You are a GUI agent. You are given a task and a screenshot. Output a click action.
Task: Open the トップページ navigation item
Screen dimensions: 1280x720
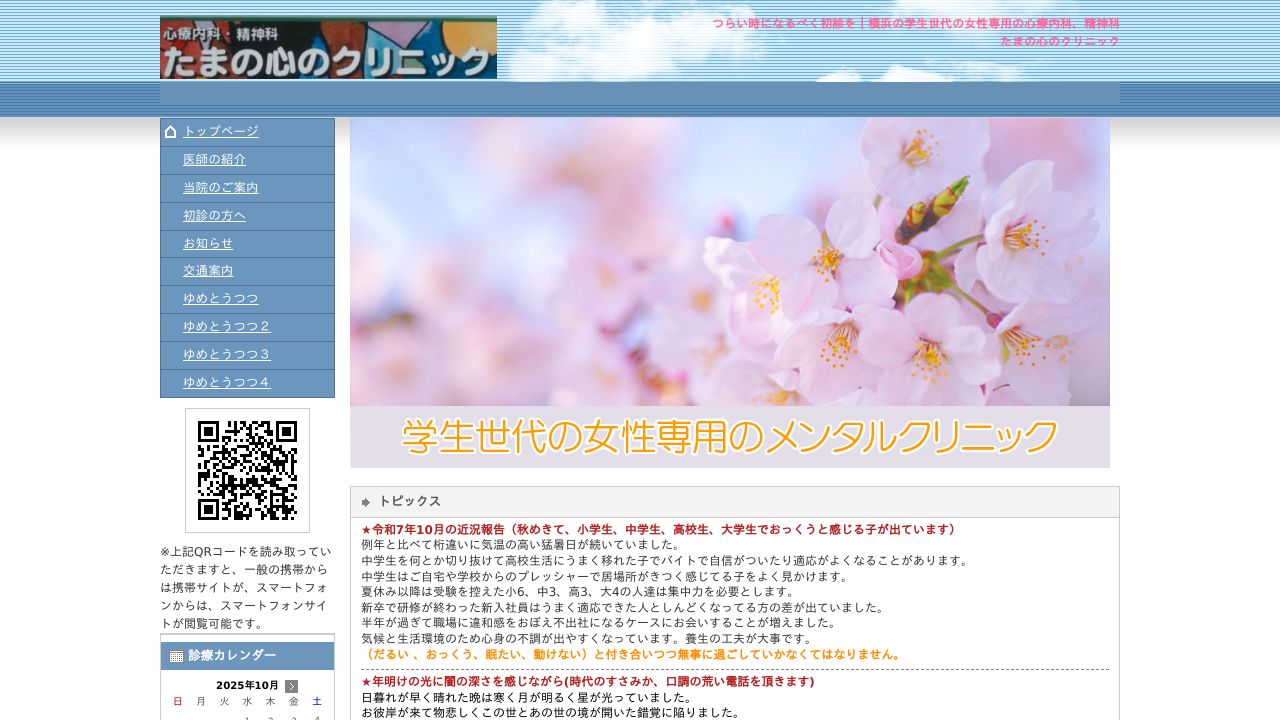click(220, 131)
